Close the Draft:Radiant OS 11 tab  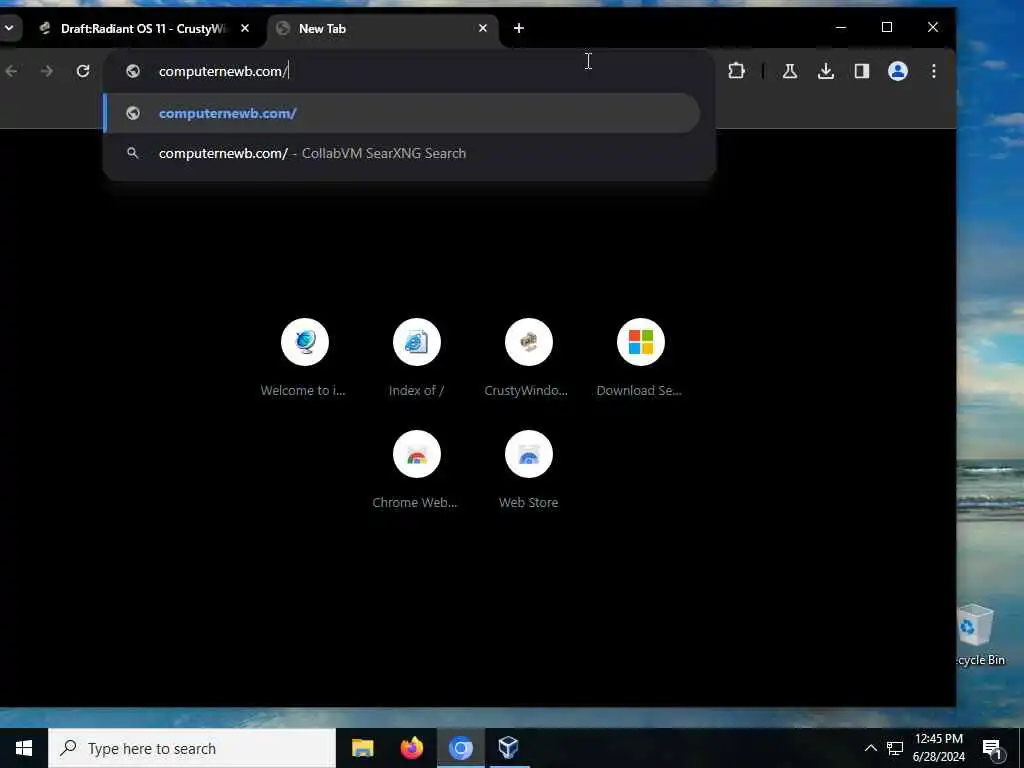245,28
